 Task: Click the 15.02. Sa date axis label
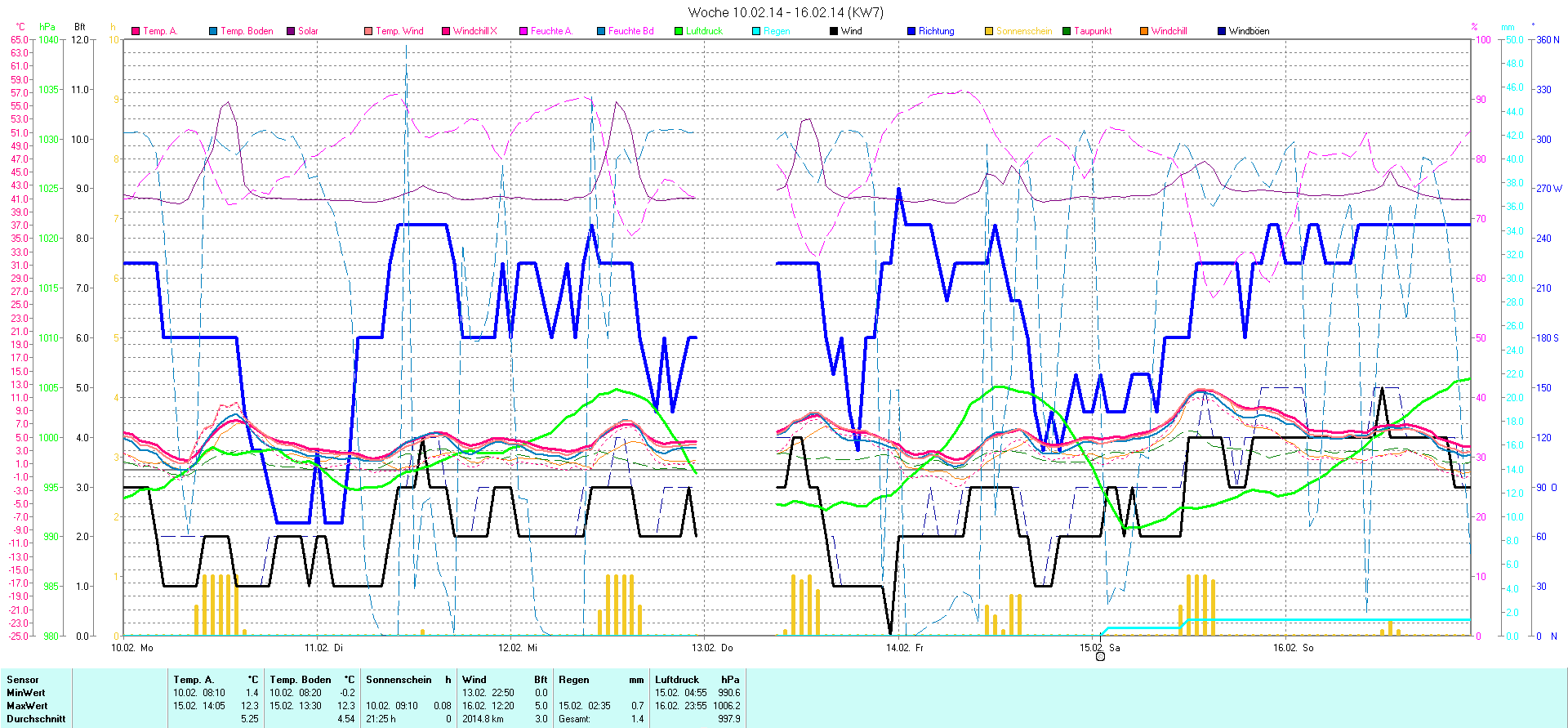(1099, 648)
